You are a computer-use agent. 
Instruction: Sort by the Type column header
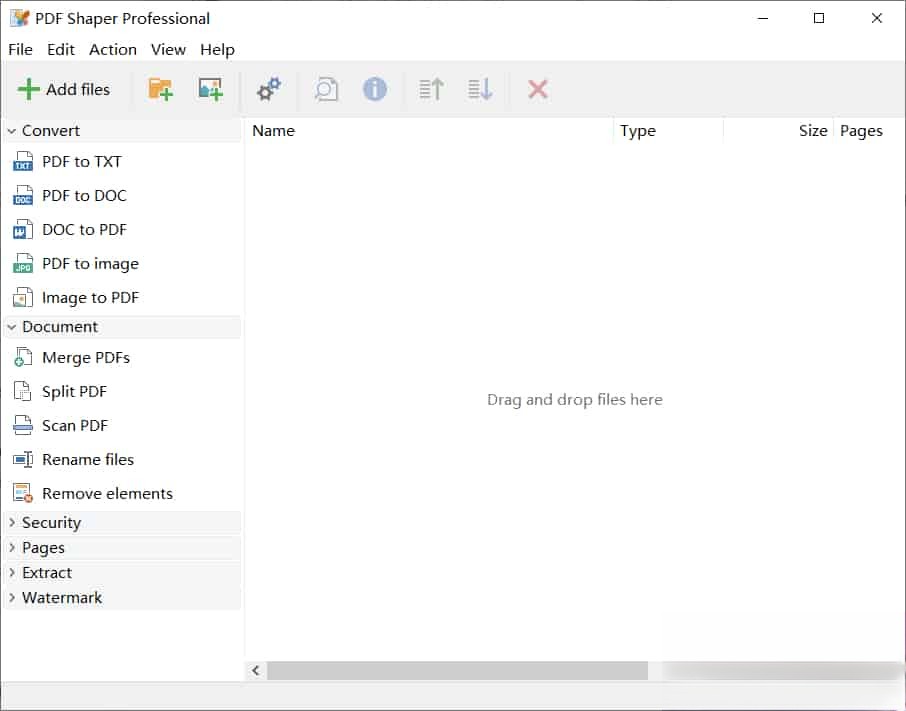[x=668, y=131]
